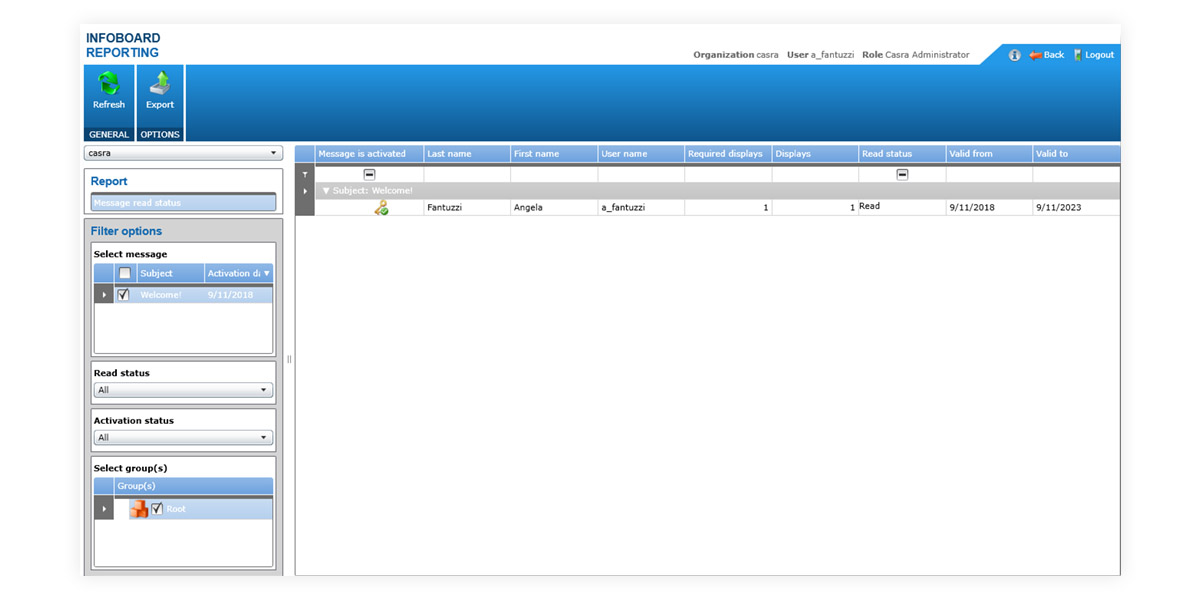Sort by the Last name column header
Screen dimensions: 1200x600
[x=466, y=154]
